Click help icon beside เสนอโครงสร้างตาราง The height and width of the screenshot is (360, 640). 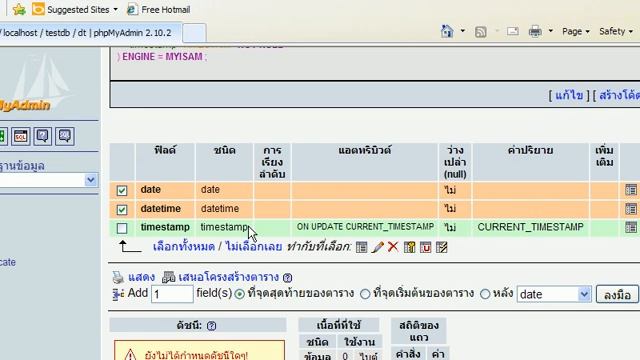point(287,278)
